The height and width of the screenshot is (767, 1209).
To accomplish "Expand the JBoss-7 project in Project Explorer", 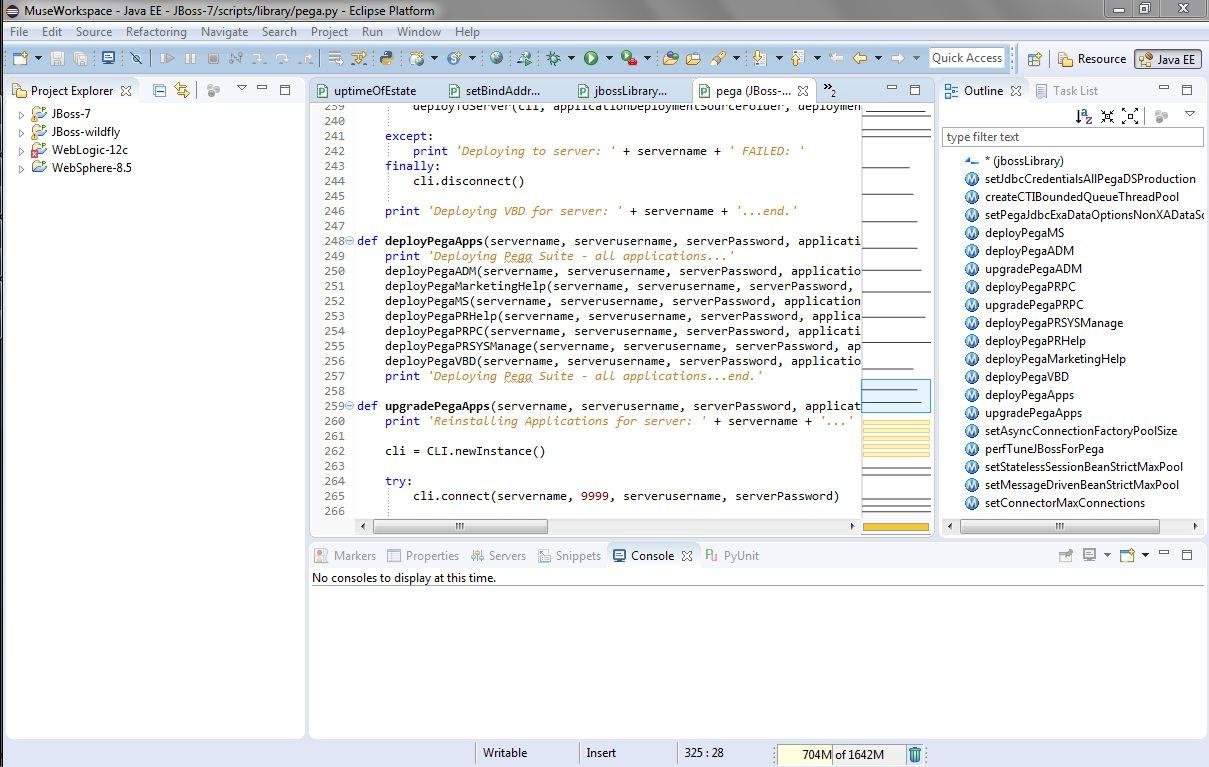I will [22, 113].
